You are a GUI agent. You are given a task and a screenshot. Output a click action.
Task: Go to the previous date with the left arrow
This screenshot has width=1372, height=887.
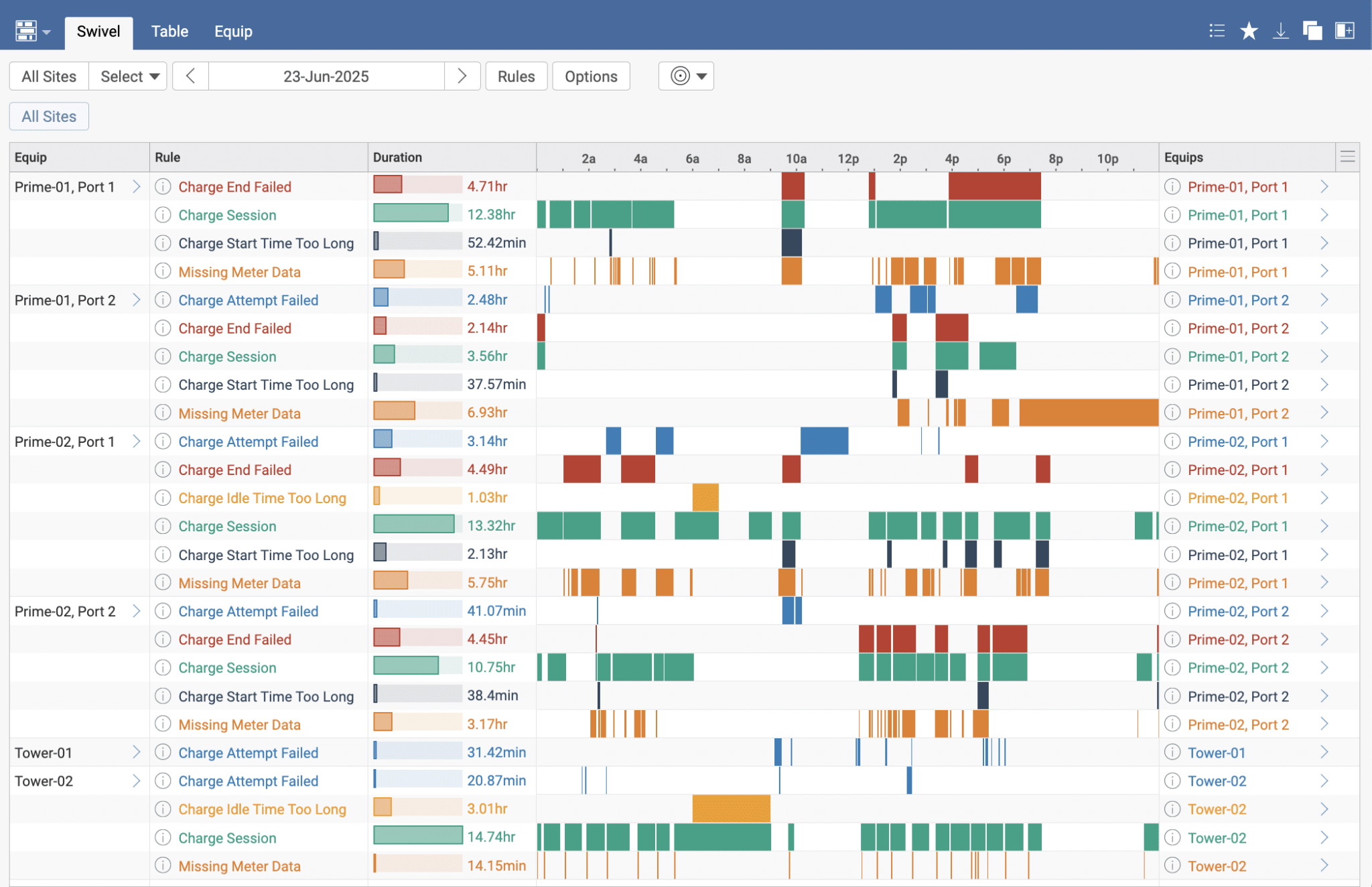(x=190, y=76)
